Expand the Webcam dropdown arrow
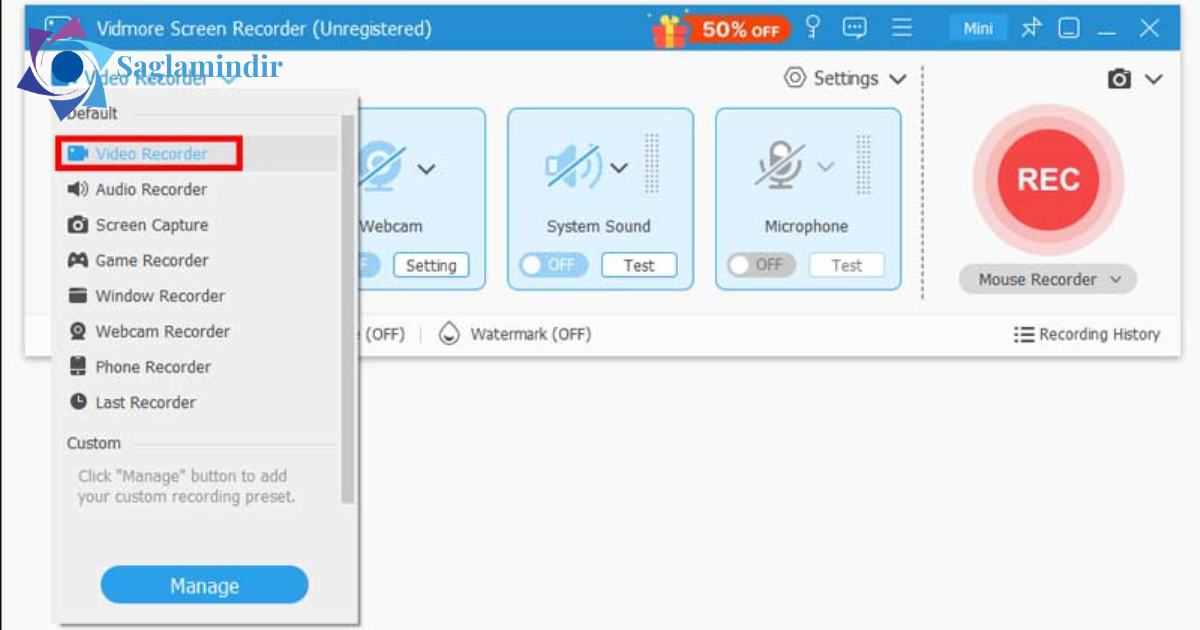Screen dimensions: 1200x630 (426, 169)
